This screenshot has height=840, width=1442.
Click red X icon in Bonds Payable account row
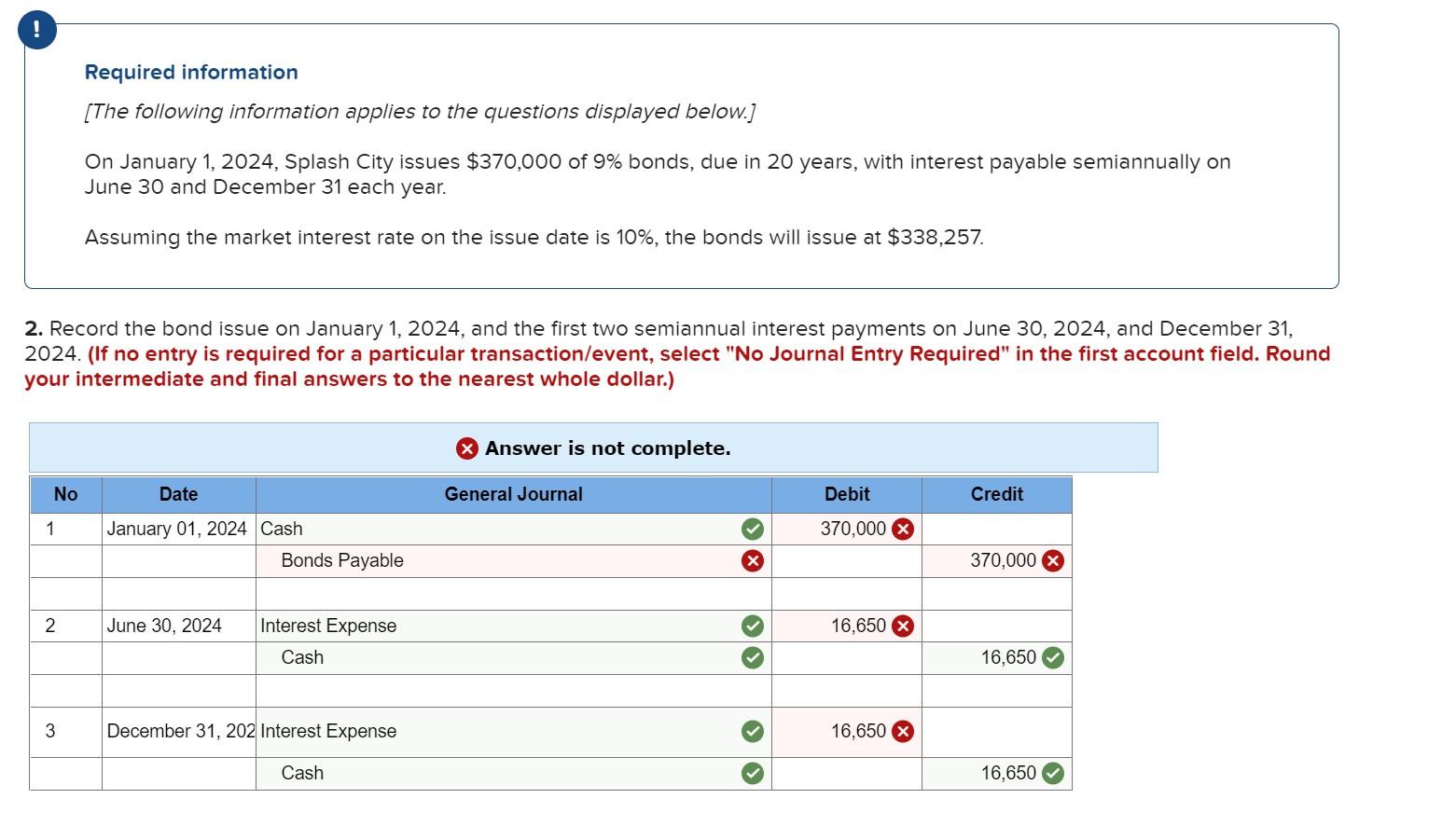752,560
